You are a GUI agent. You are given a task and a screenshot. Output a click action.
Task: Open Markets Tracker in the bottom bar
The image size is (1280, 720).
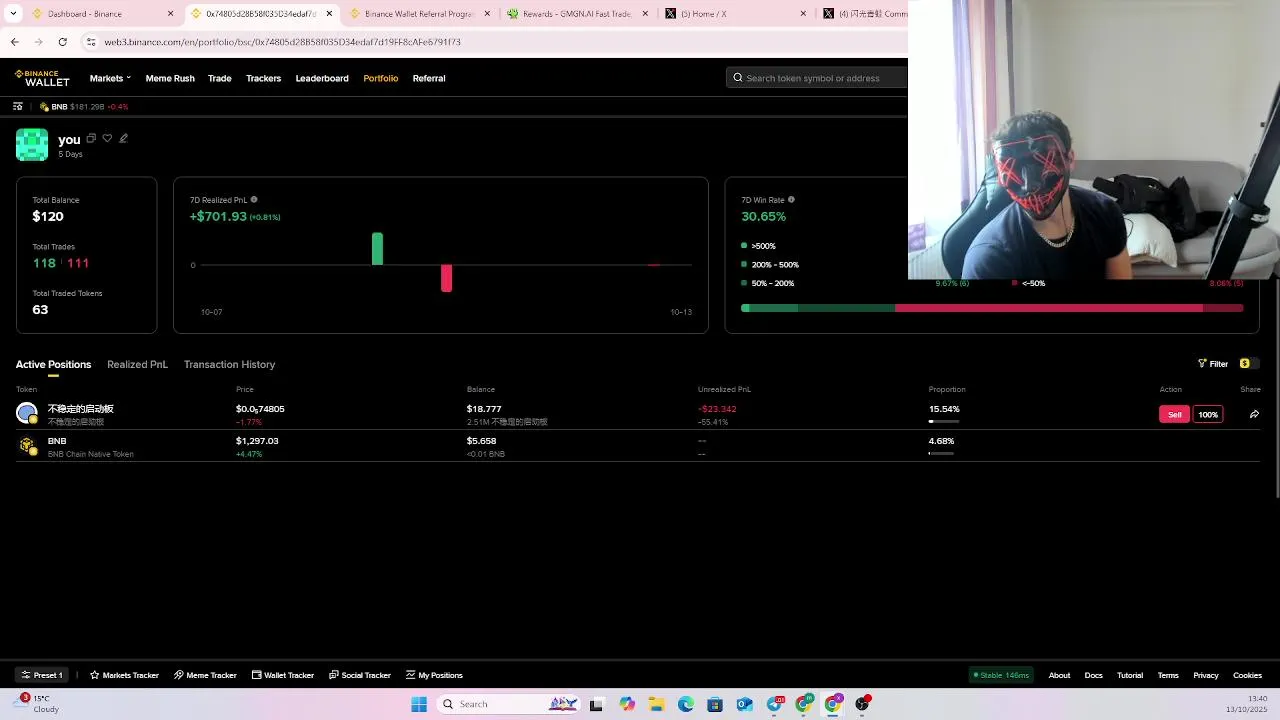pos(124,675)
